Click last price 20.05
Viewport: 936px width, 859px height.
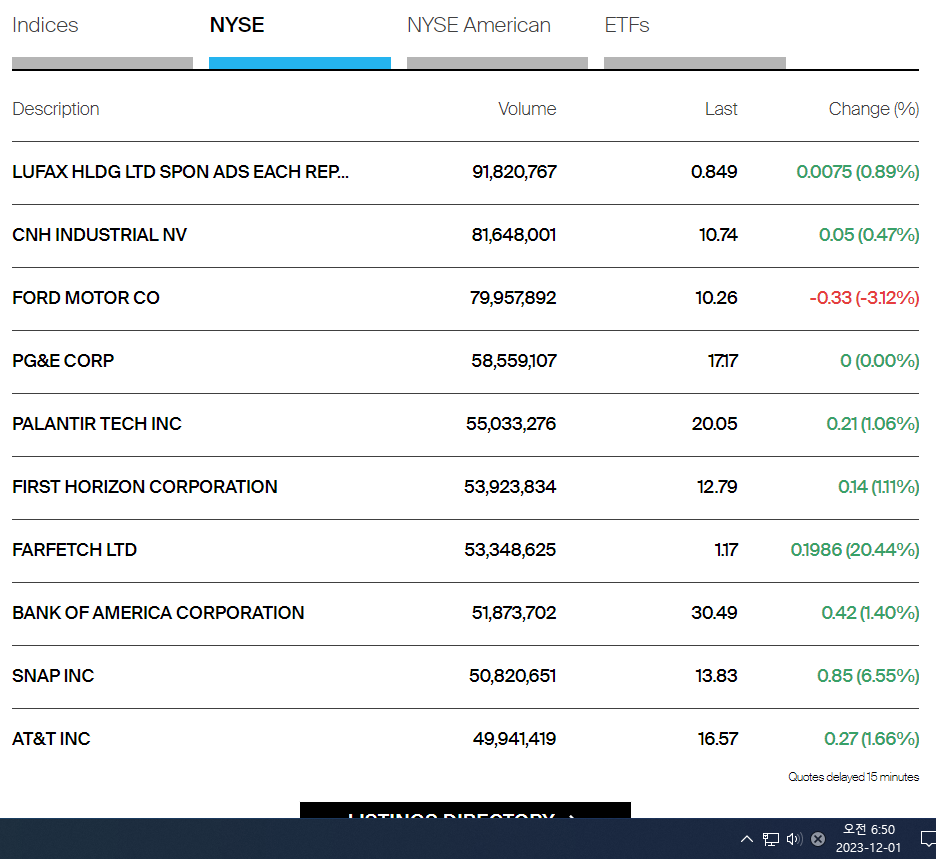click(x=715, y=424)
